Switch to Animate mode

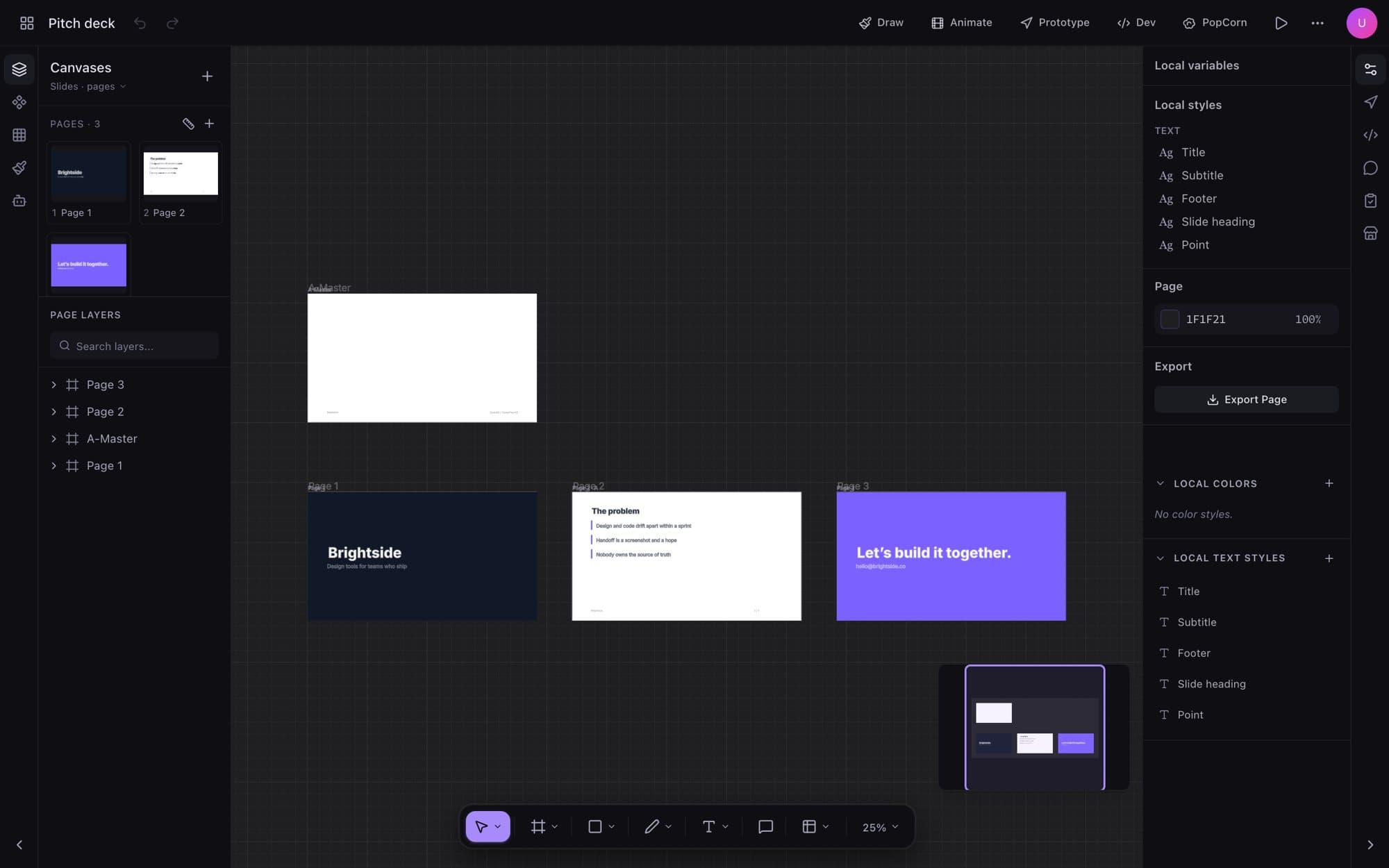tap(962, 23)
